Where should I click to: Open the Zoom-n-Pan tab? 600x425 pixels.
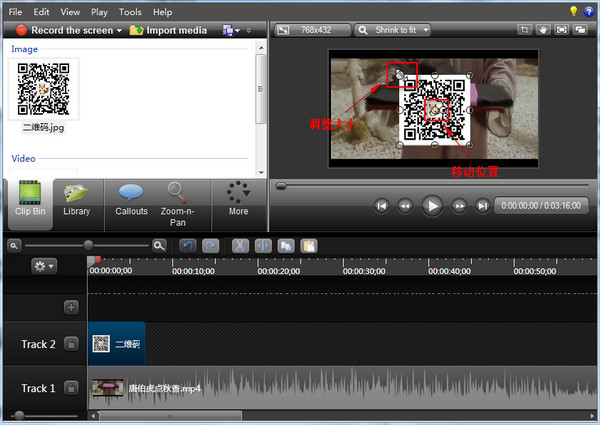(x=178, y=205)
